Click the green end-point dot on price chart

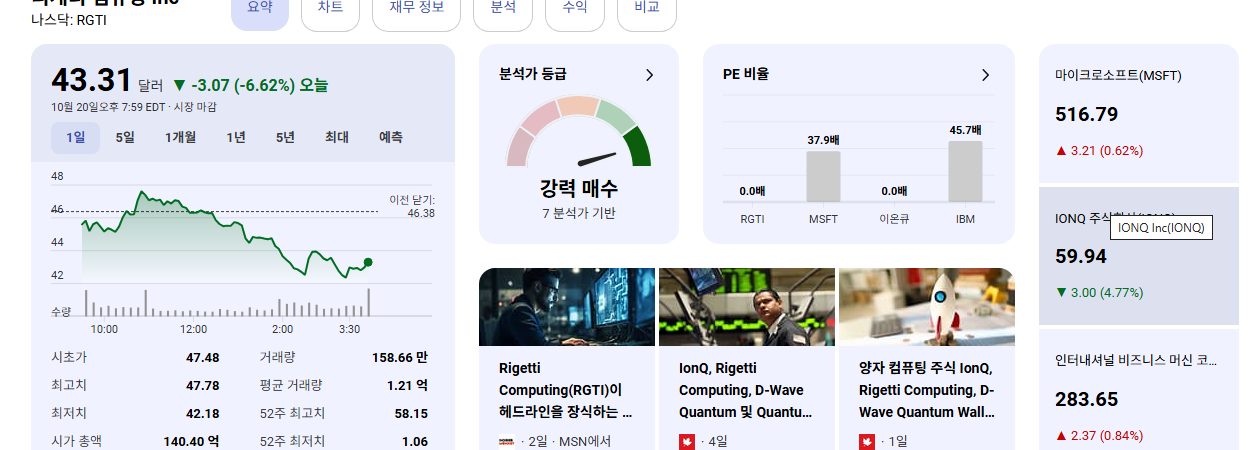pyautogui.click(x=368, y=262)
